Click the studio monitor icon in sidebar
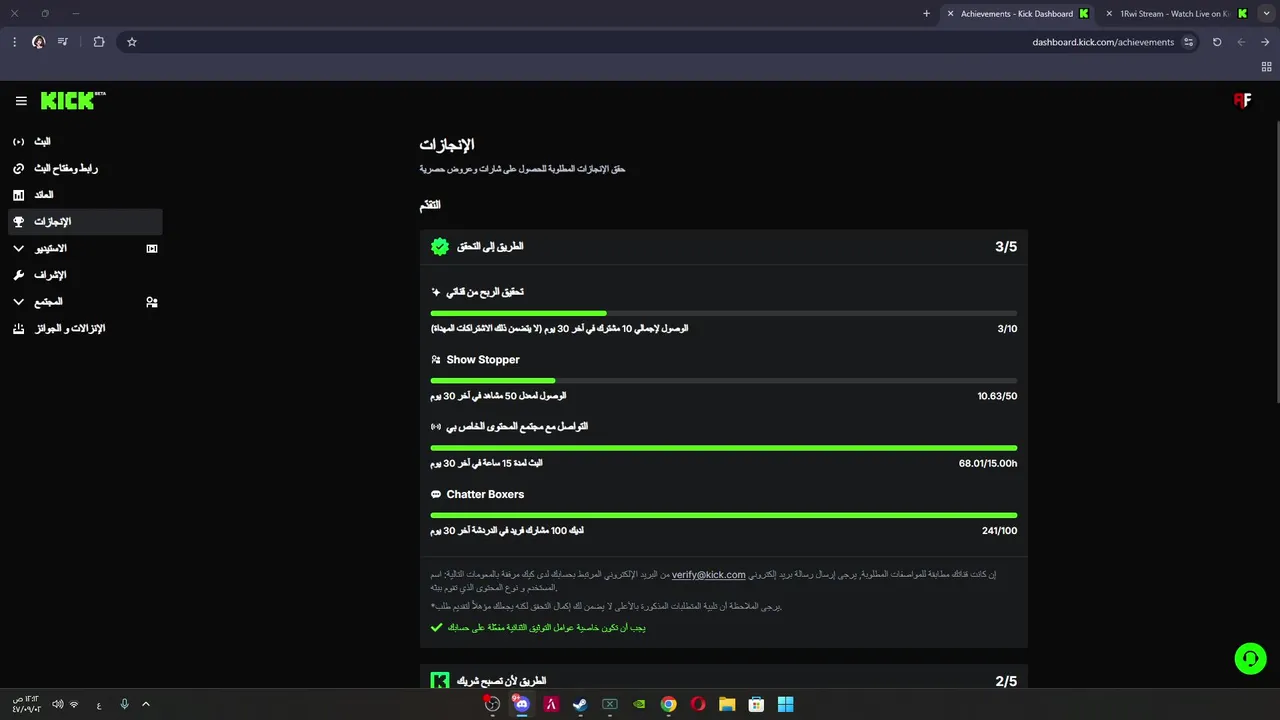The height and width of the screenshot is (720, 1280). pos(152,248)
